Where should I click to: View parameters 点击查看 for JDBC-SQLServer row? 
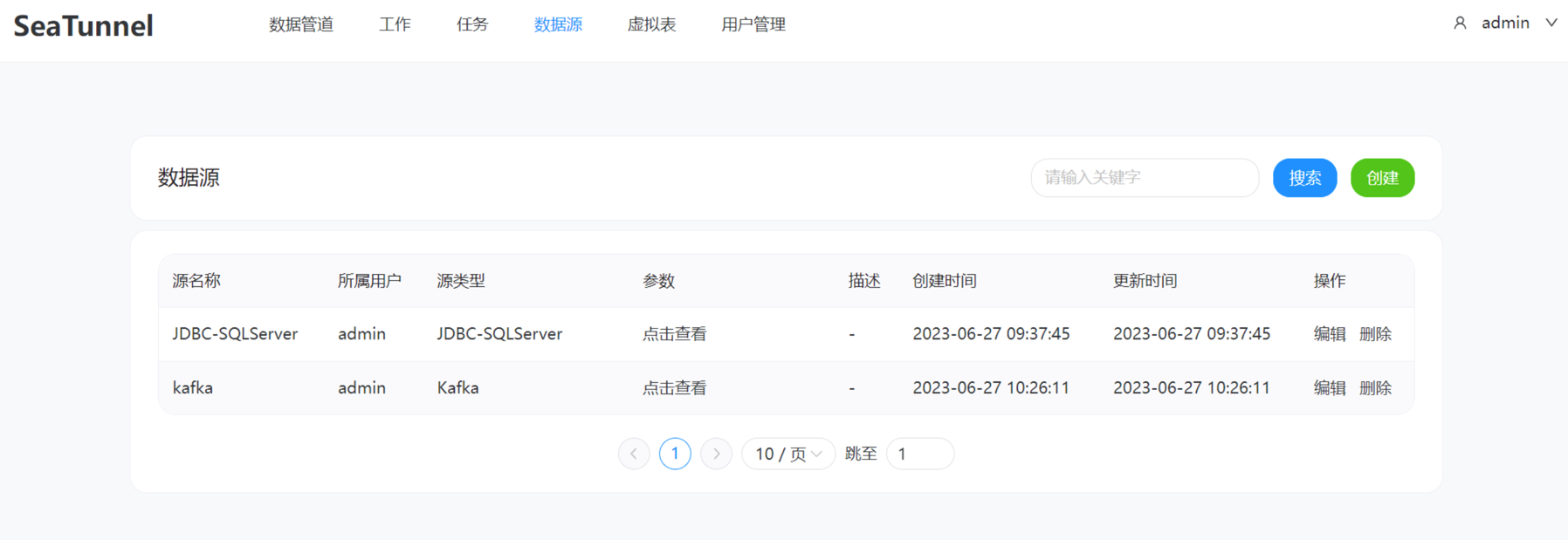pyautogui.click(x=675, y=334)
